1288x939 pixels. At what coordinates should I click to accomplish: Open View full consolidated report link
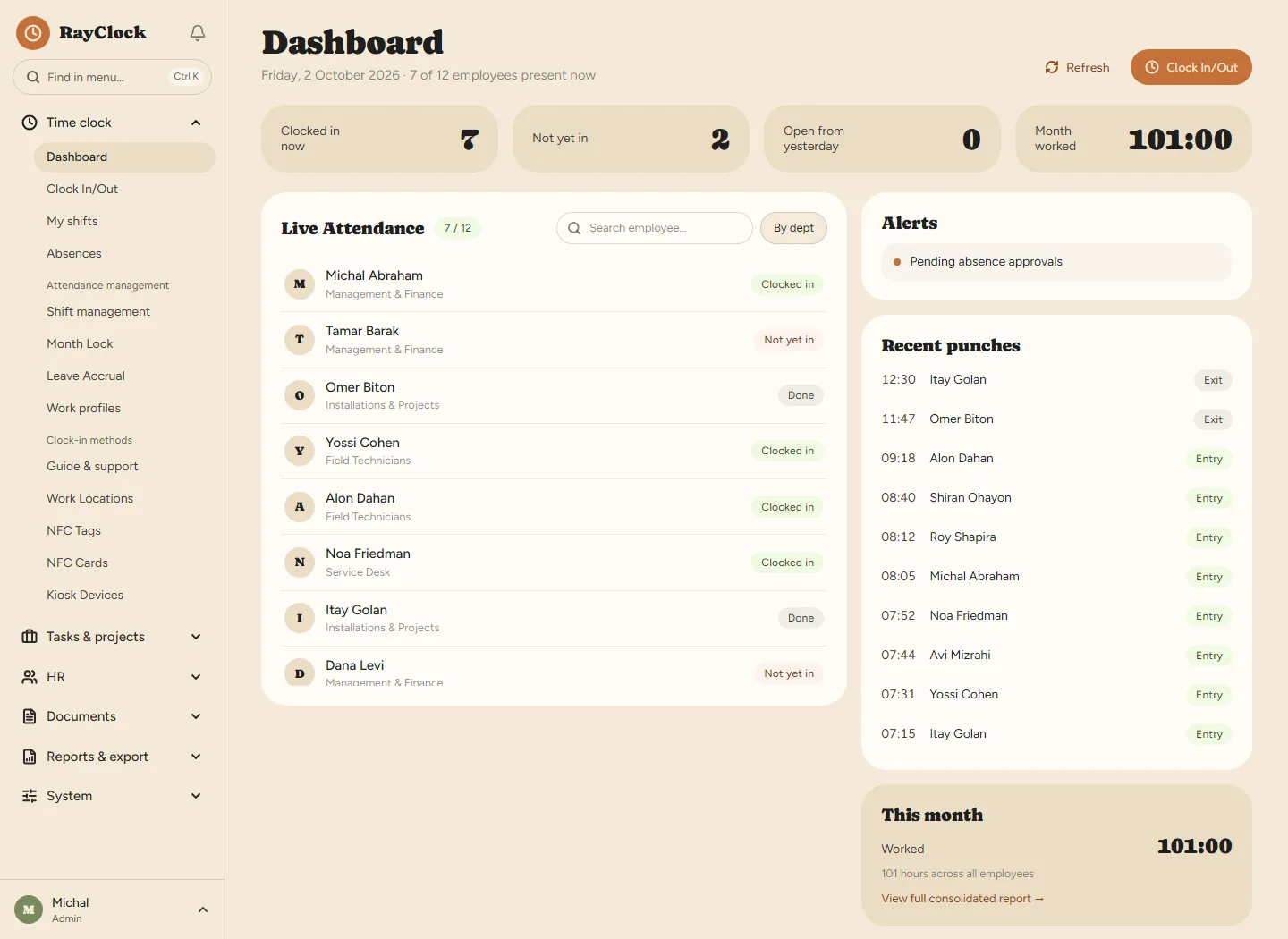[962, 899]
